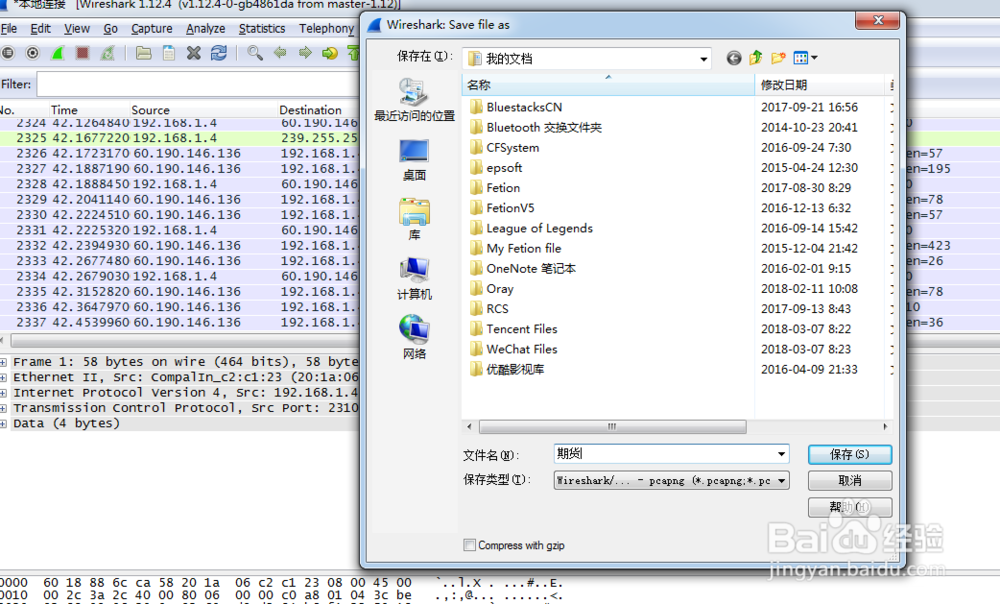The image size is (1000, 604).
Task: Start a new capture with the green fin icon
Action: coord(57,53)
